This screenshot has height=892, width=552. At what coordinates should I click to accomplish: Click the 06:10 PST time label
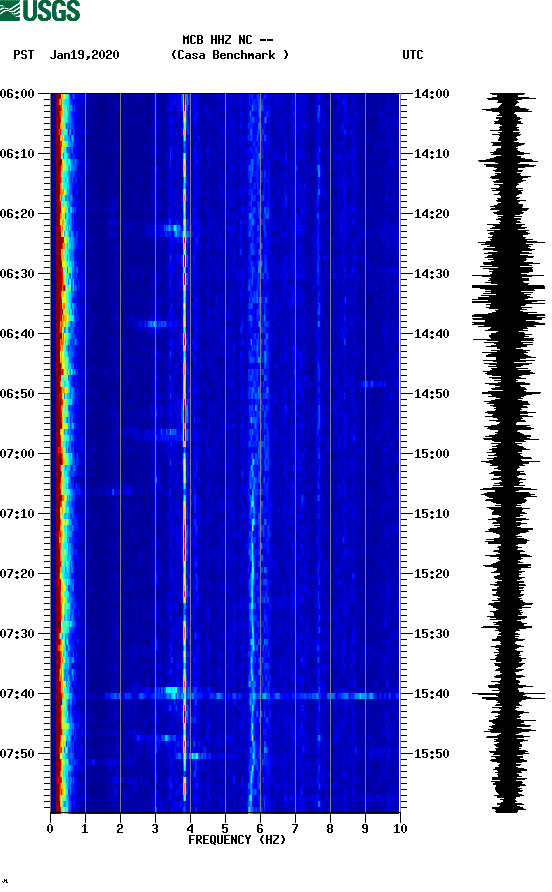coord(17,154)
